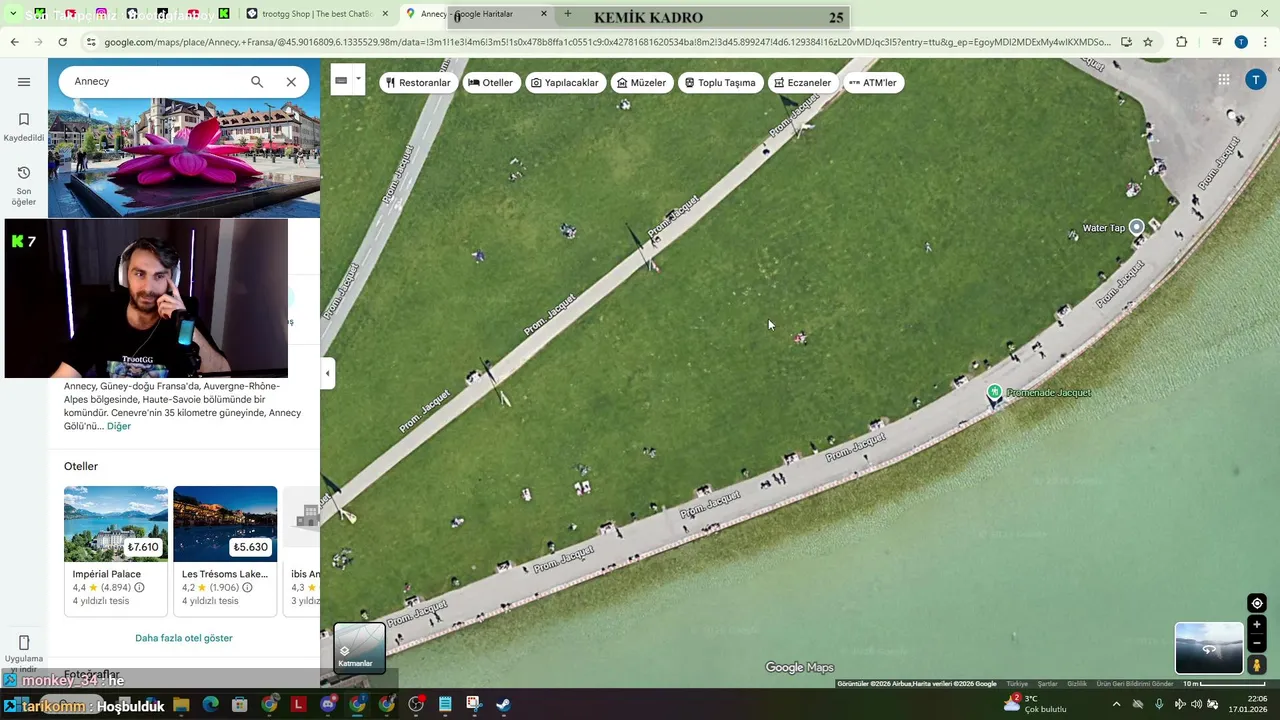1280x720 pixels.
Task: Show your location on map
Action: point(1257,603)
